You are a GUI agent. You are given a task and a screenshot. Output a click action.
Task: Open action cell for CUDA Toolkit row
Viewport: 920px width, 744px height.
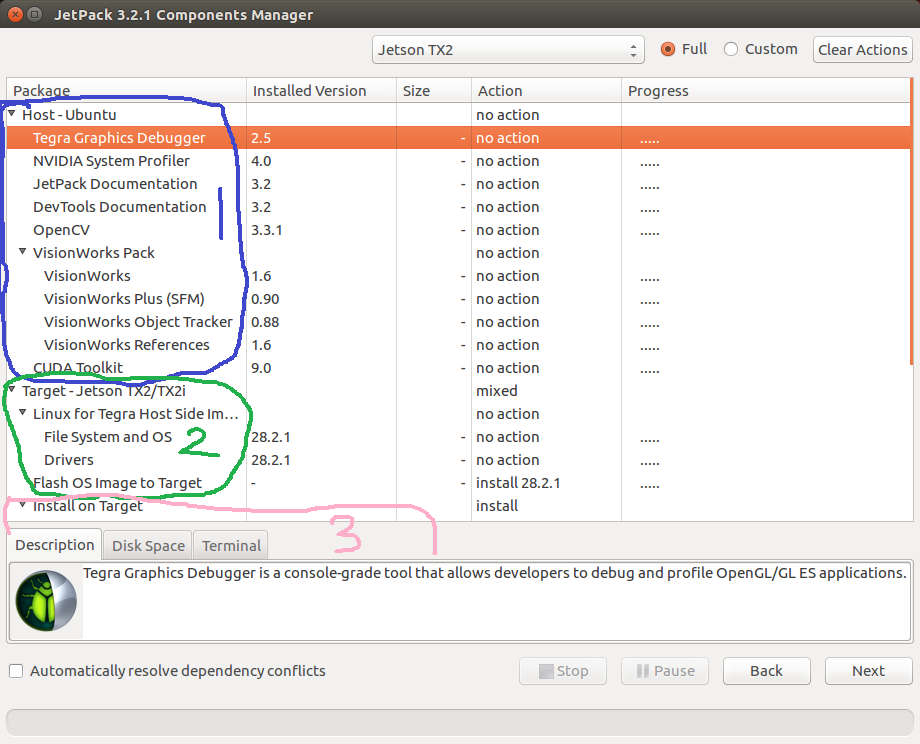pos(546,368)
